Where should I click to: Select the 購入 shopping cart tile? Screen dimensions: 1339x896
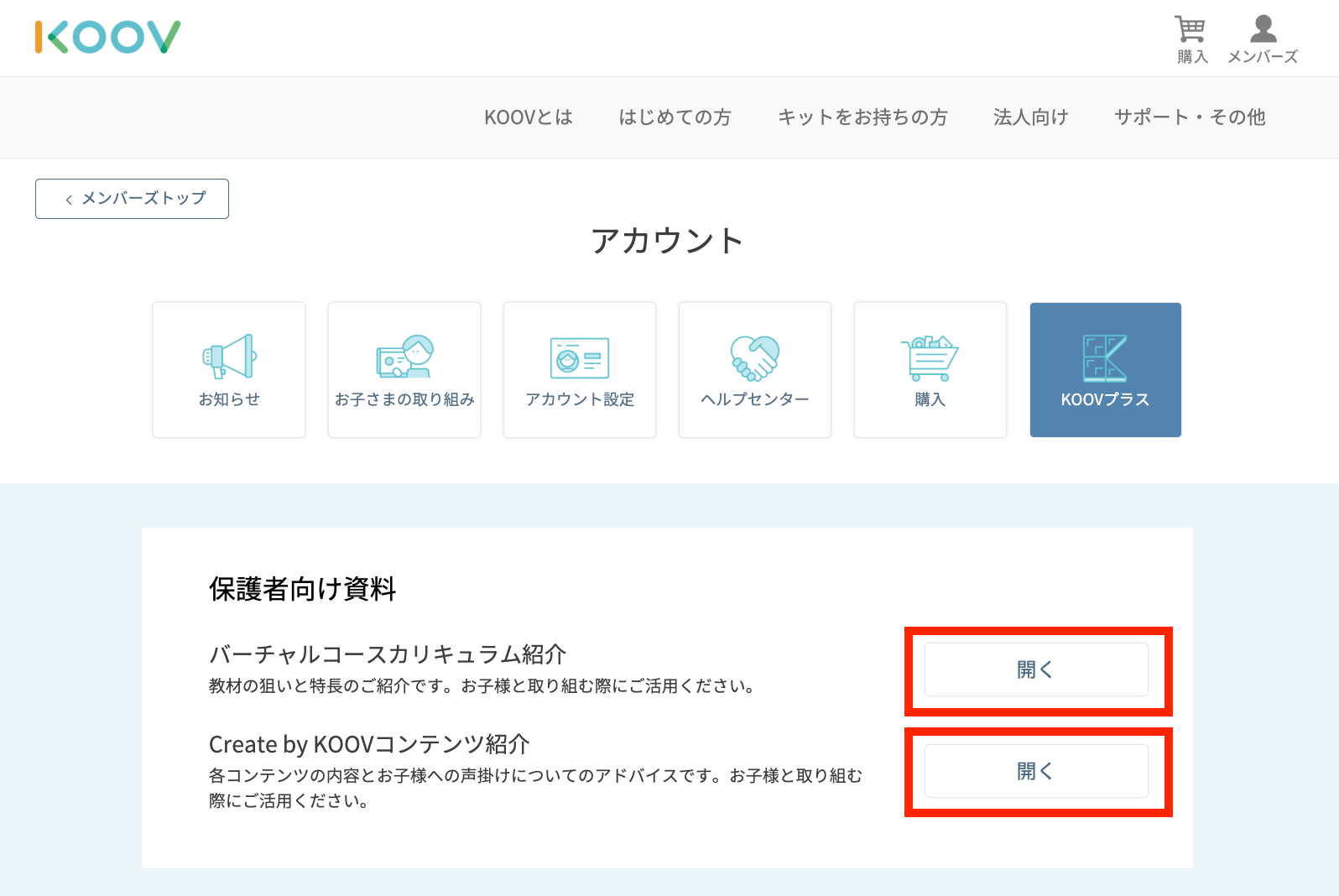tap(930, 370)
